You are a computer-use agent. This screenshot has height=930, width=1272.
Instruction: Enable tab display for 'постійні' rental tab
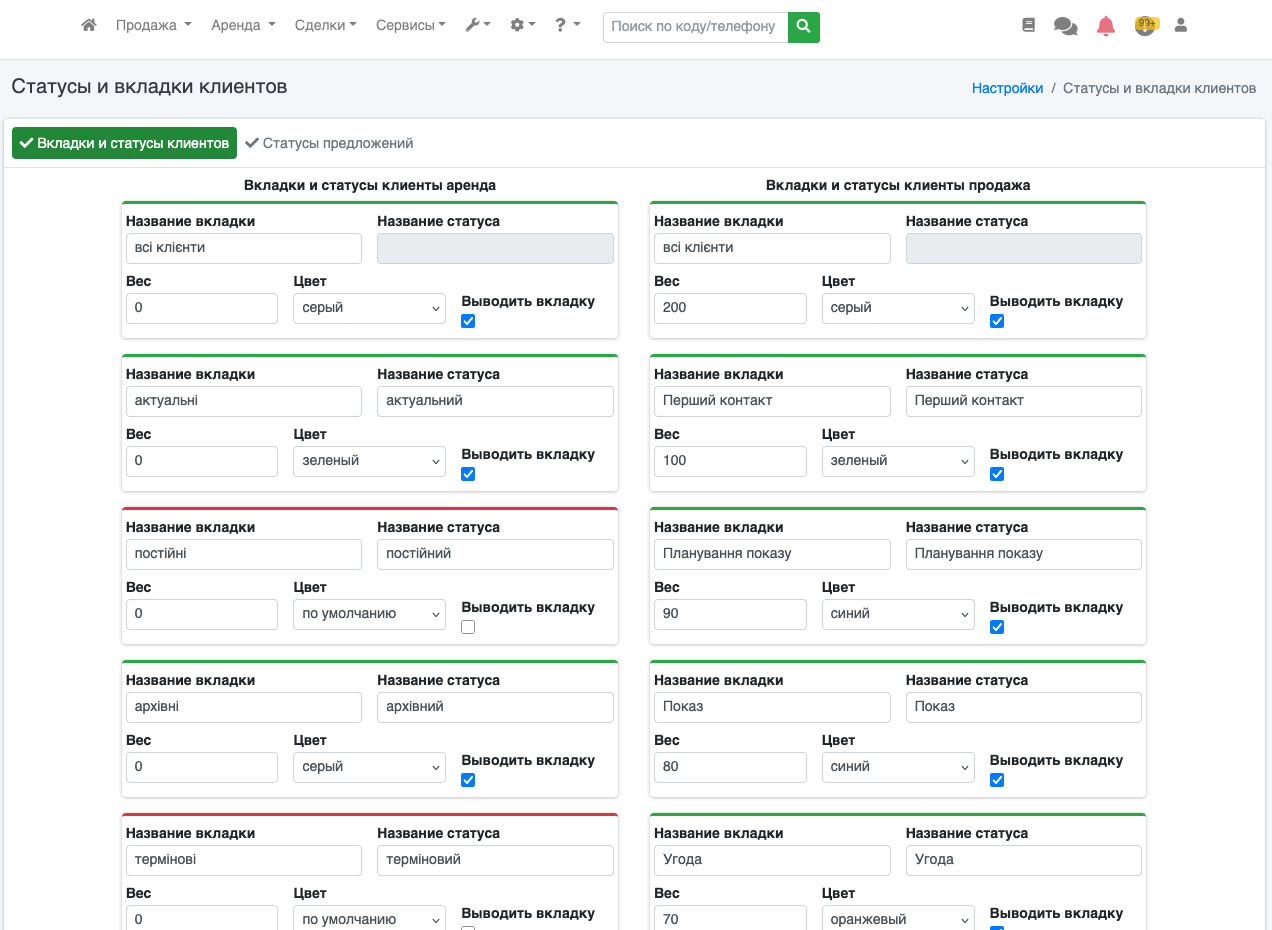point(468,627)
